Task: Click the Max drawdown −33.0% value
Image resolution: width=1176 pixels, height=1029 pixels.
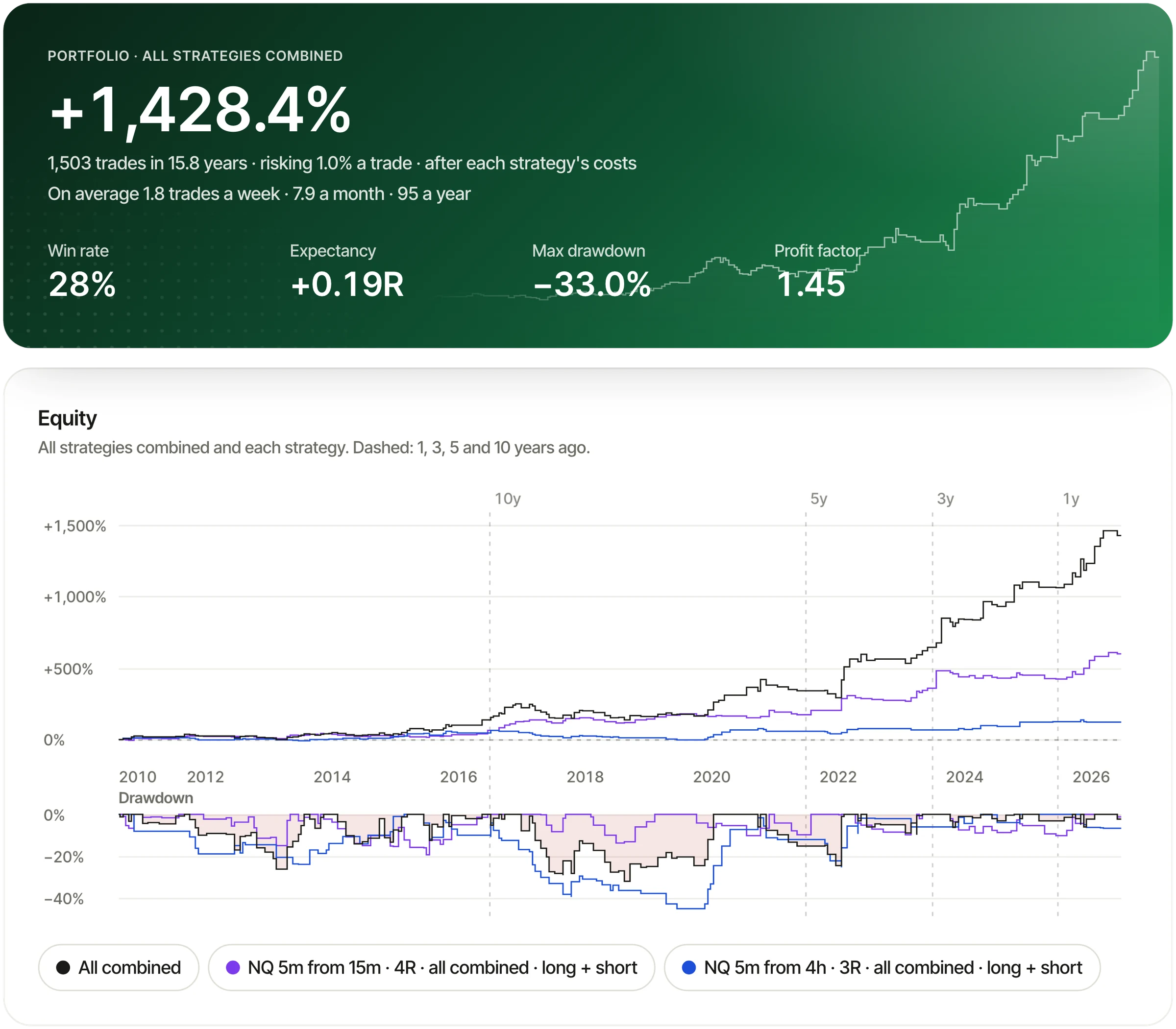Action: click(x=592, y=284)
